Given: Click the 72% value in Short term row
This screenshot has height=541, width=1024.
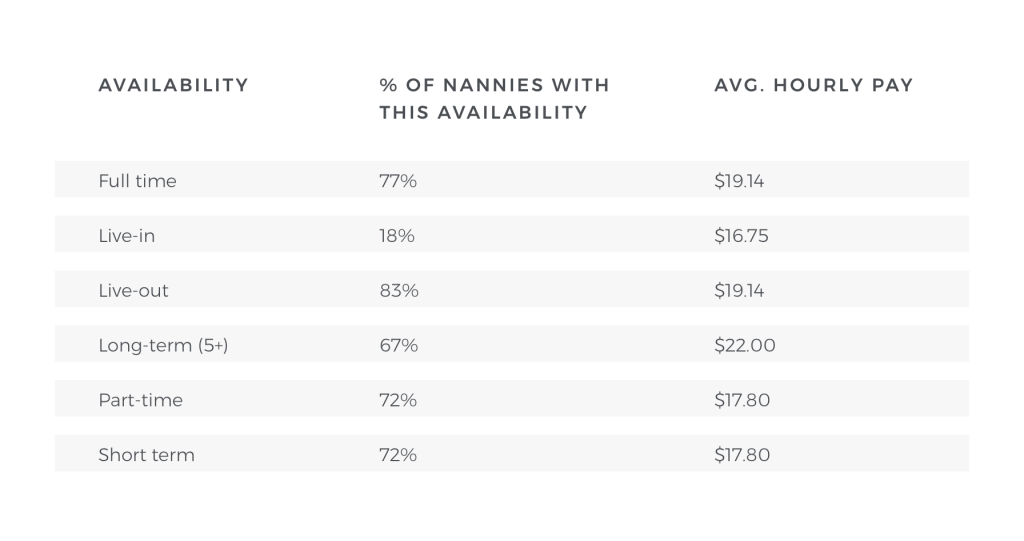Looking at the screenshot, I should point(397,455).
